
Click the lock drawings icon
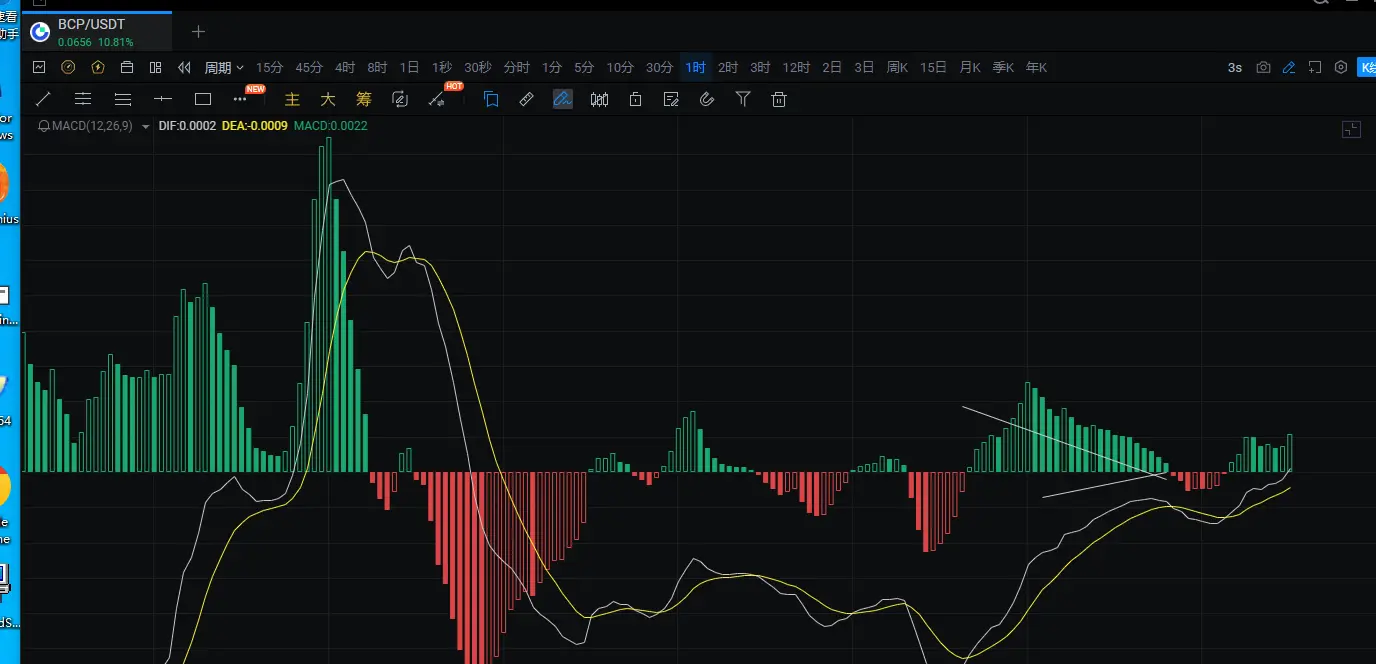pos(635,99)
